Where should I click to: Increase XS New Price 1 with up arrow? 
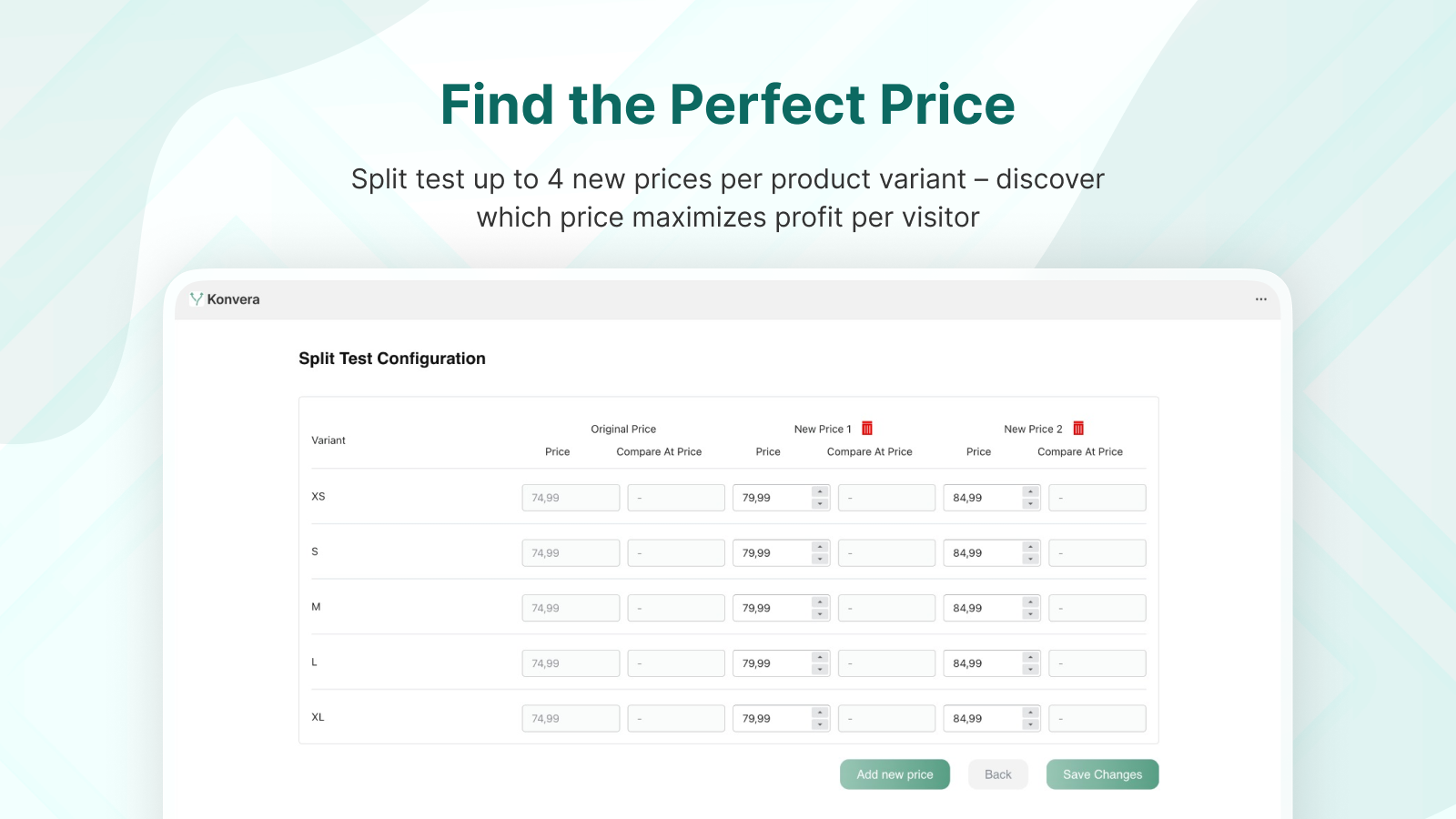[x=820, y=491]
